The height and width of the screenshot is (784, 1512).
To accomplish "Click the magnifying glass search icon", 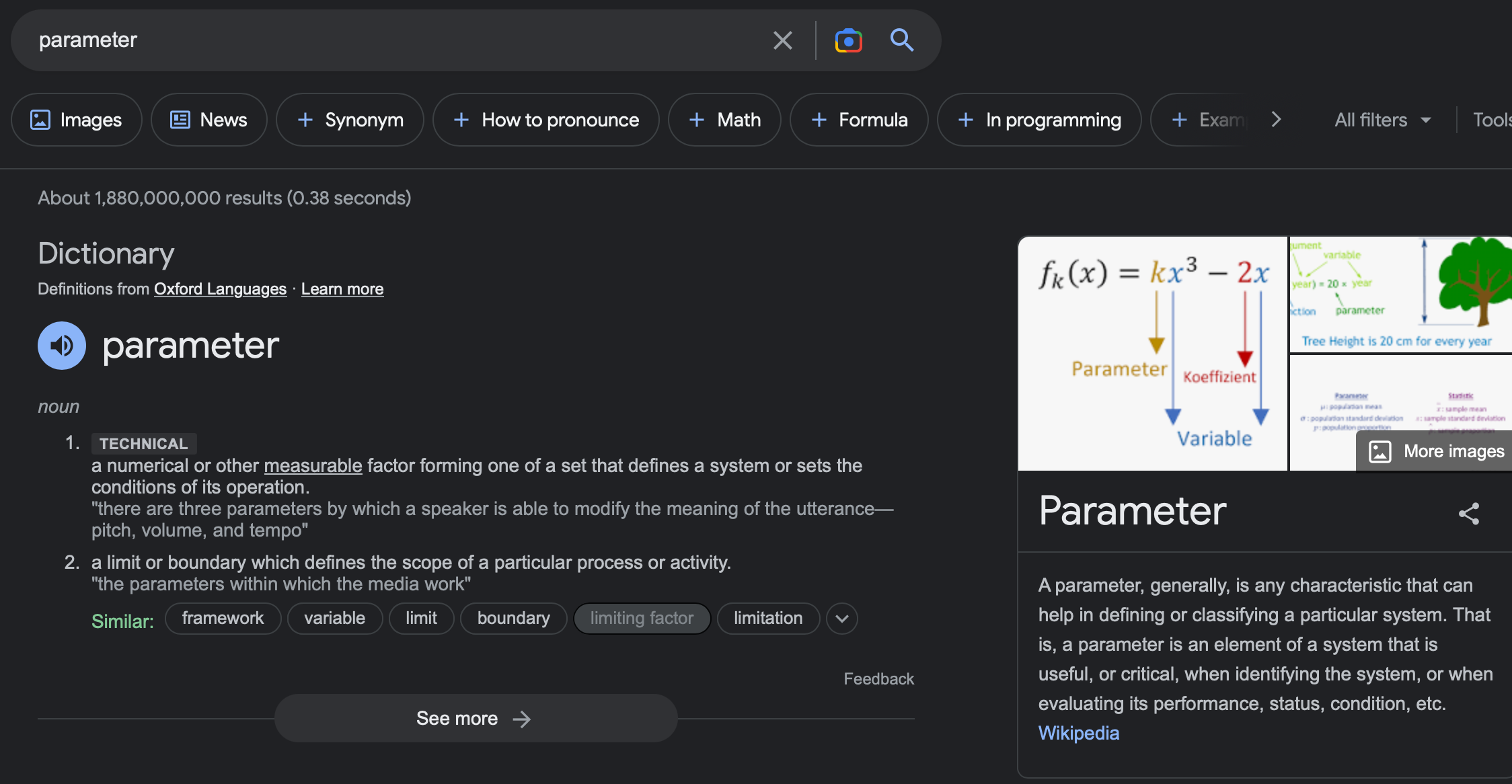I will pos(901,40).
